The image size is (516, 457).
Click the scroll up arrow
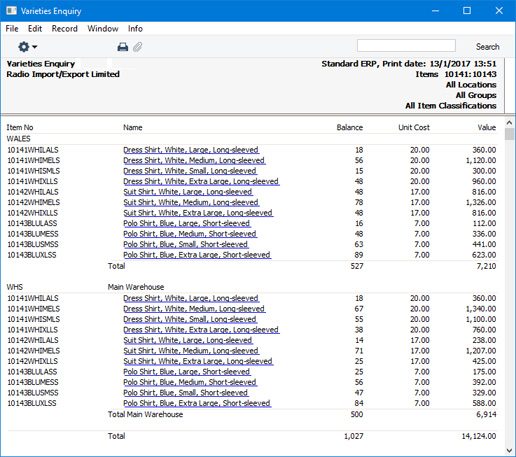click(509, 123)
